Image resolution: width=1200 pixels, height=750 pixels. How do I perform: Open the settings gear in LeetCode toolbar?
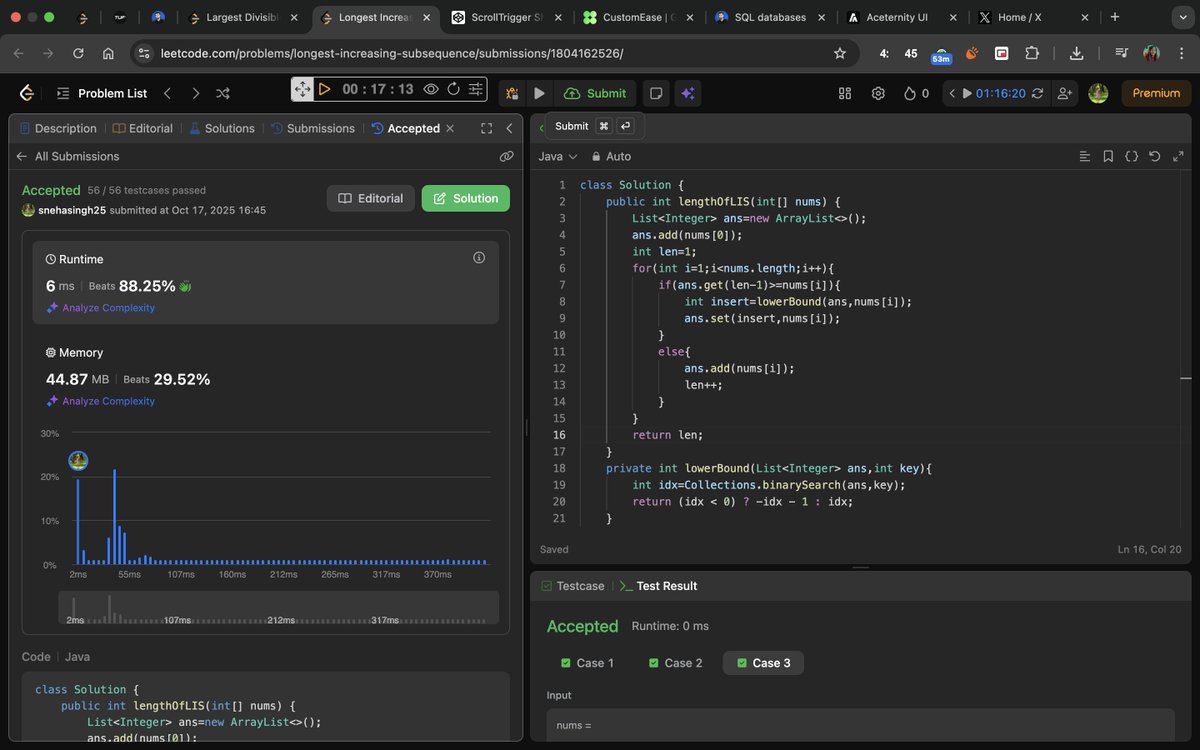coord(878,93)
